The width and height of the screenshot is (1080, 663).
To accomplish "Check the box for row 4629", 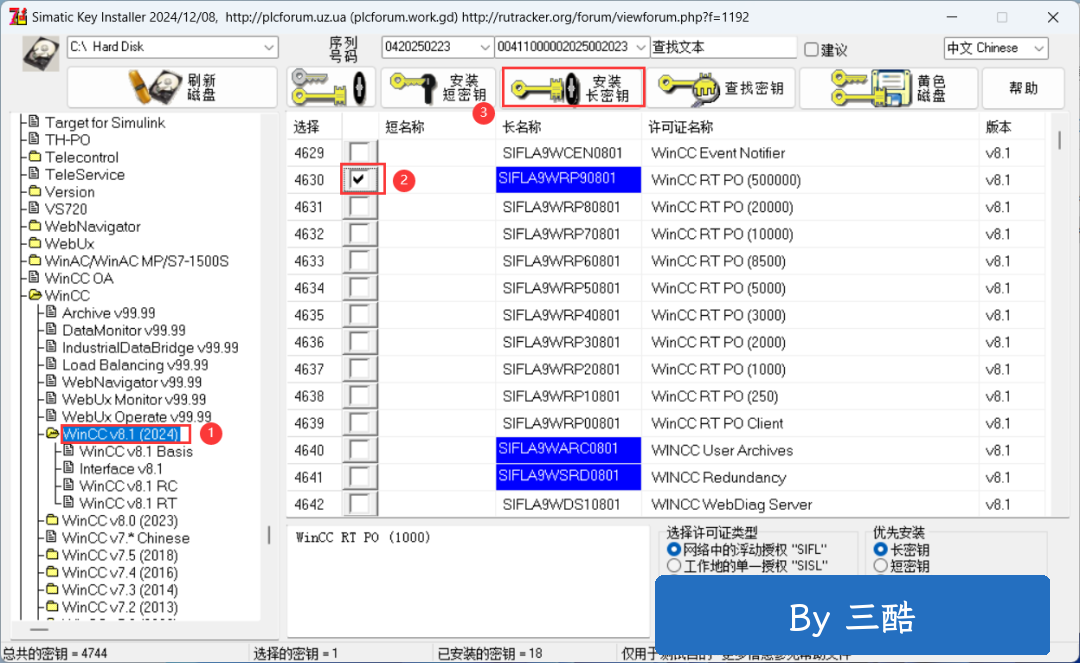I will pos(359,153).
